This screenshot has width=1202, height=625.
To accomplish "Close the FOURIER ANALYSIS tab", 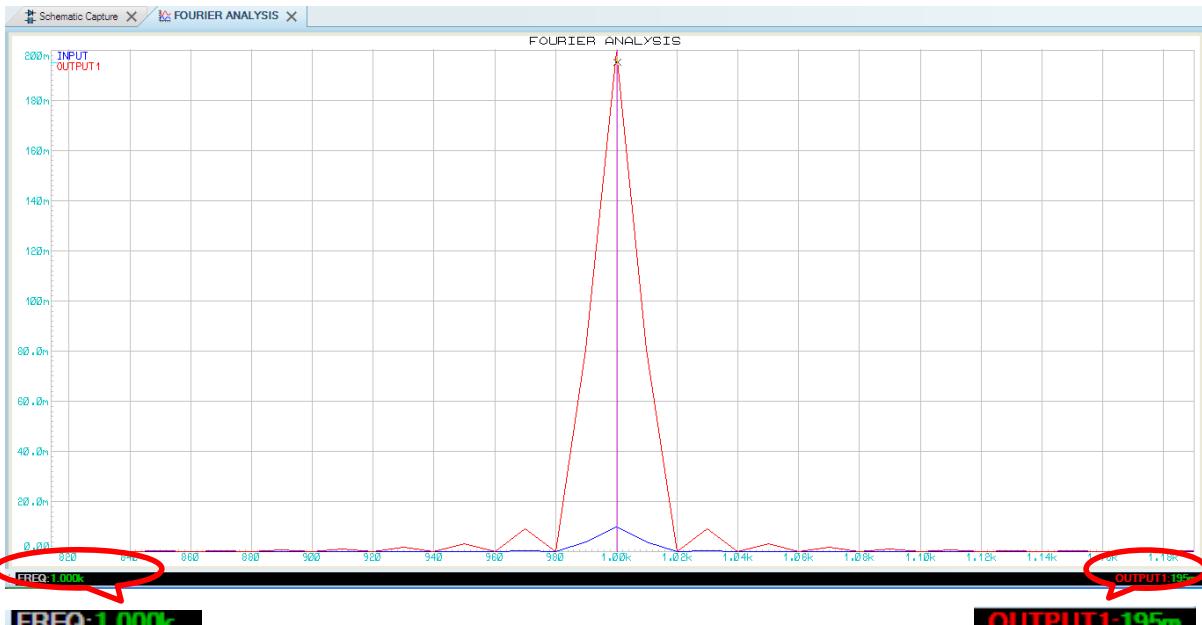I will pyautogui.click(x=293, y=17).
